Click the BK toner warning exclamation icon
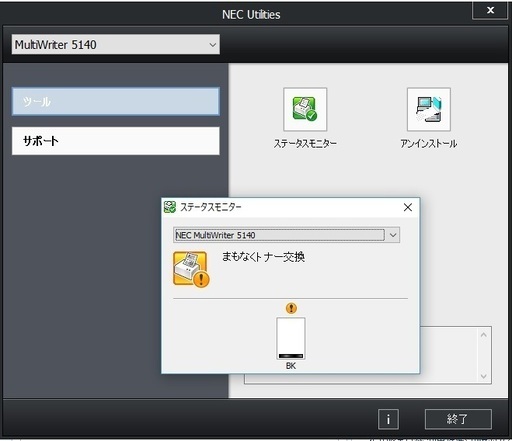 [291, 308]
